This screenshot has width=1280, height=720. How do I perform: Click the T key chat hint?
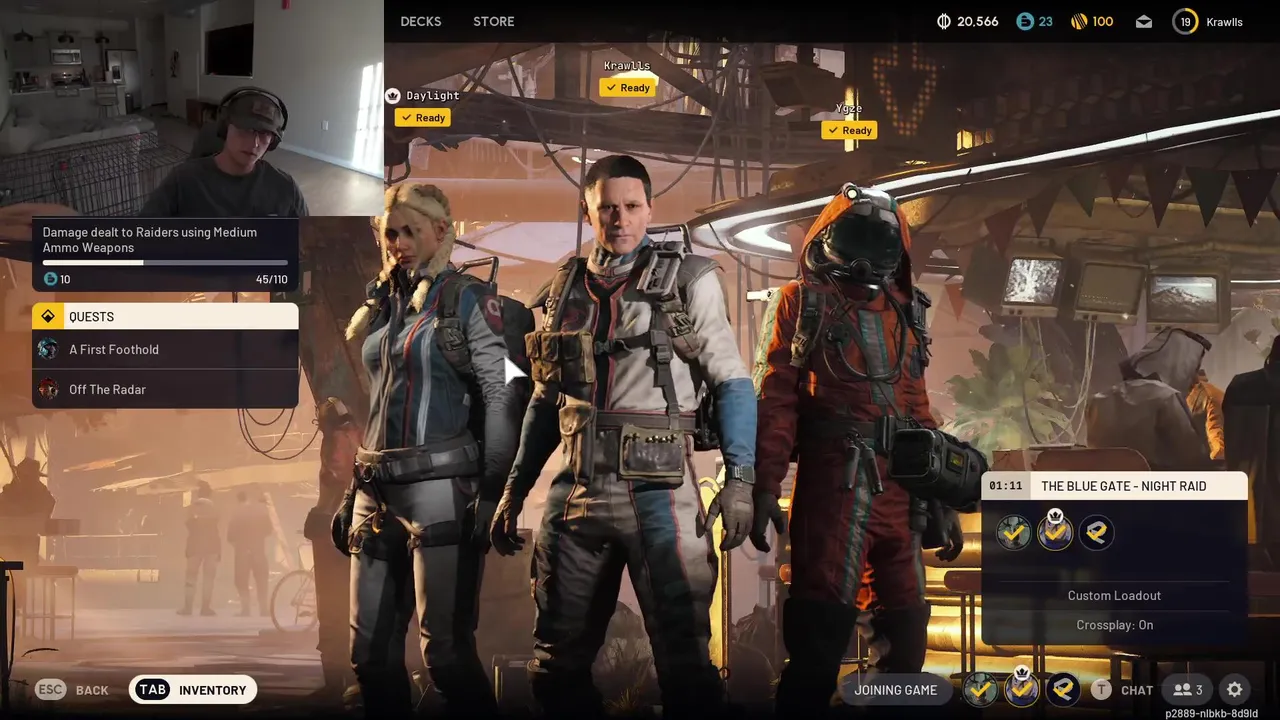pyautogui.click(x=1101, y=689)
